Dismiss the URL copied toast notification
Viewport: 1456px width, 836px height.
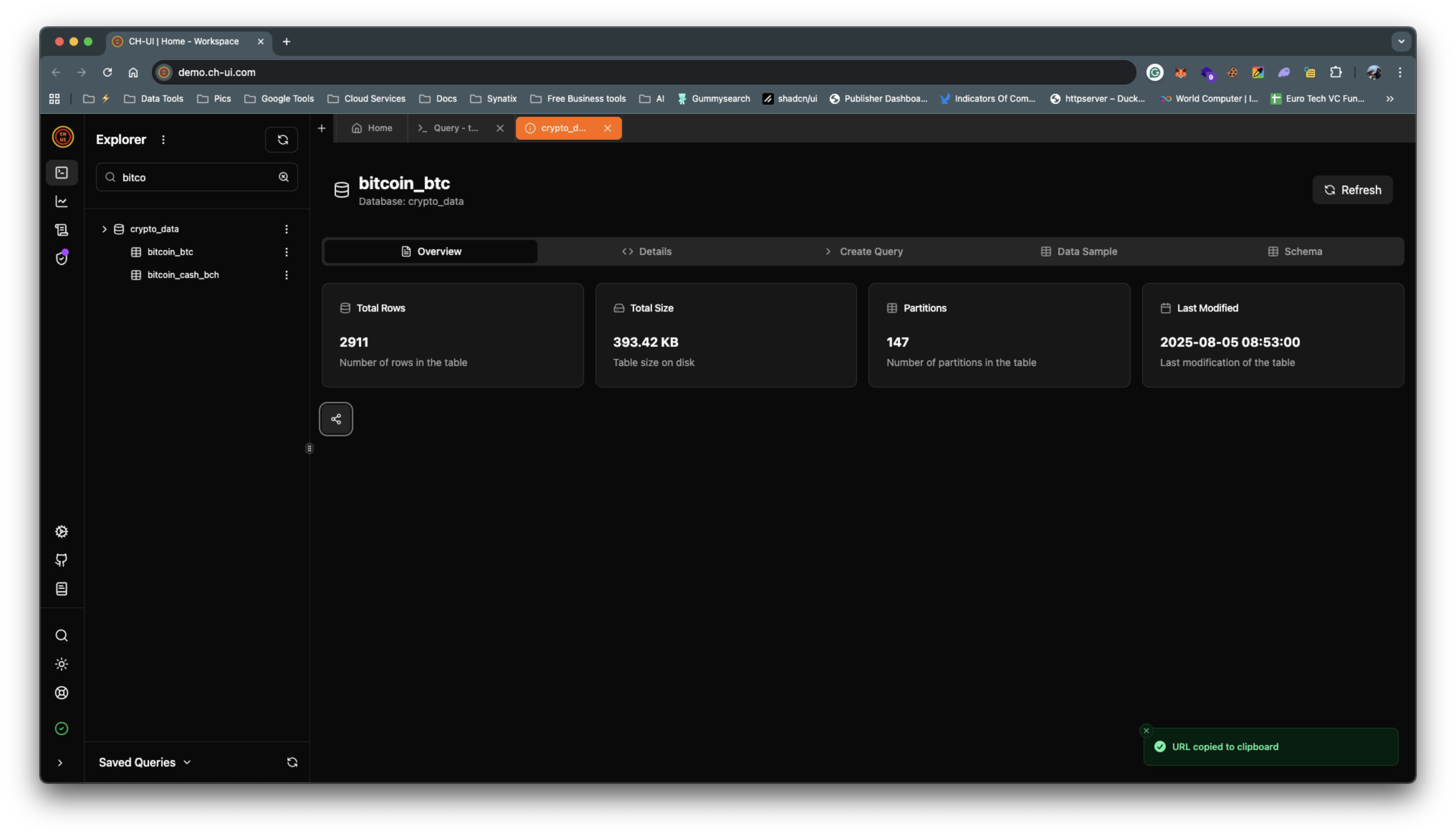click(1146, 731)
